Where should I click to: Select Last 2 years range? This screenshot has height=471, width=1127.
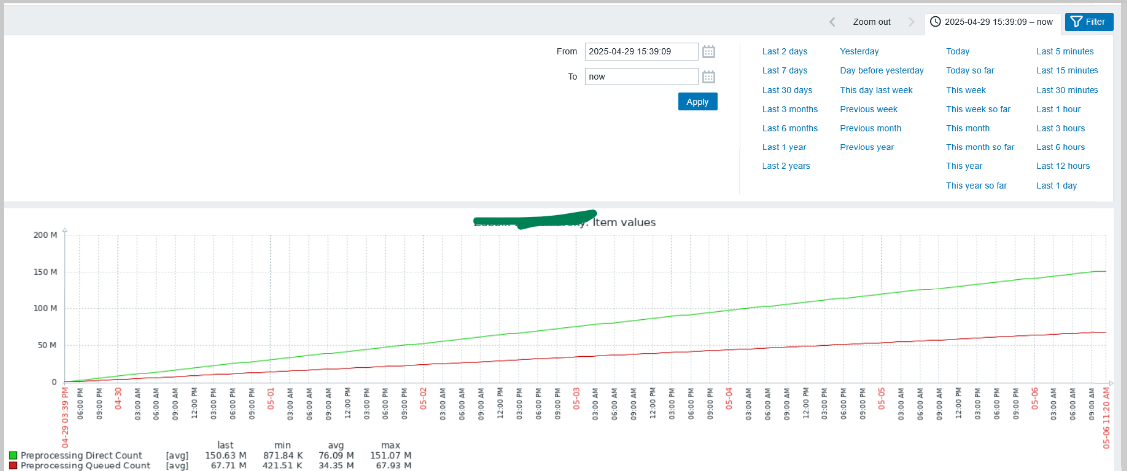[x=786, y=166]
